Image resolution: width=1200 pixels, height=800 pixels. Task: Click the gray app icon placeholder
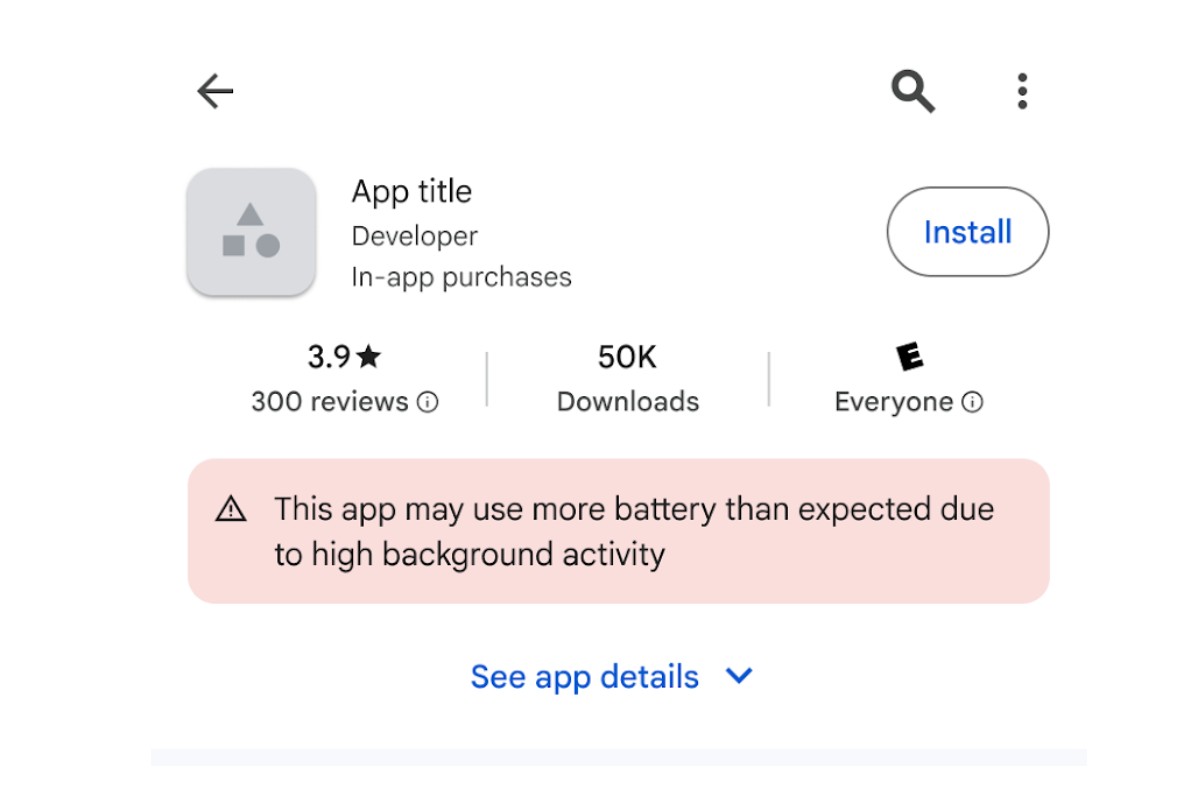coord(251,232)
